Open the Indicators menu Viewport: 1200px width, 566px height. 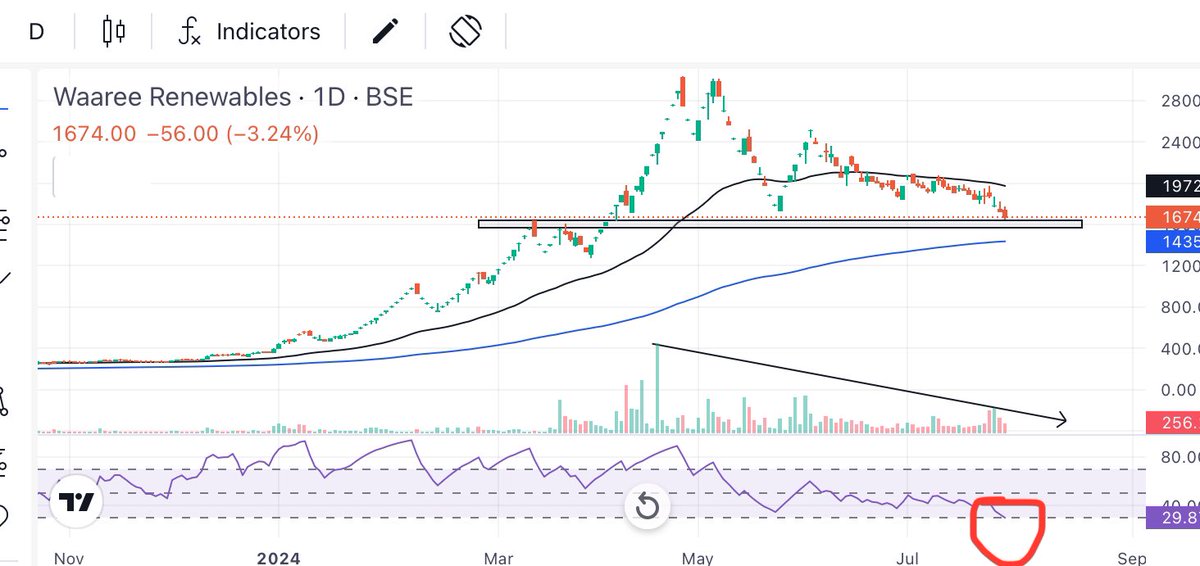[x=248, y=31]
